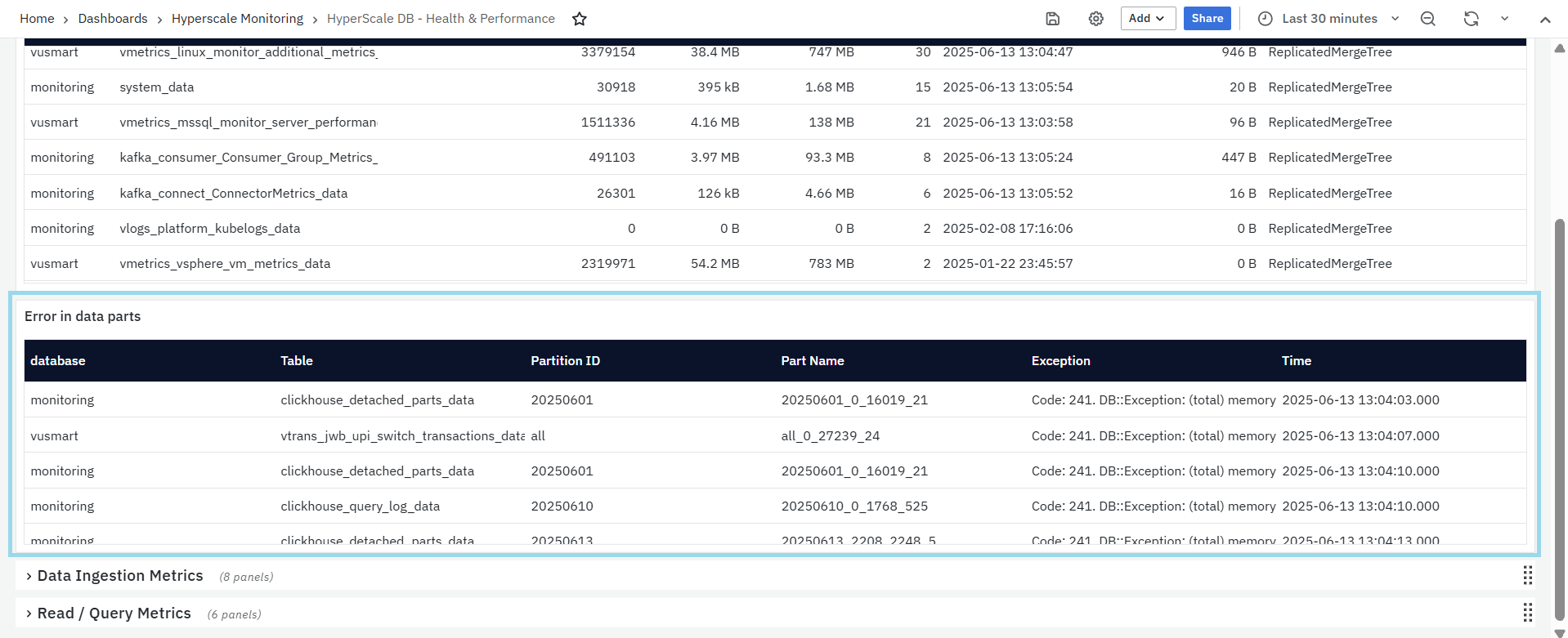Refresh the dashboard
This screenshot has width=1568, height=638.
1471,19
